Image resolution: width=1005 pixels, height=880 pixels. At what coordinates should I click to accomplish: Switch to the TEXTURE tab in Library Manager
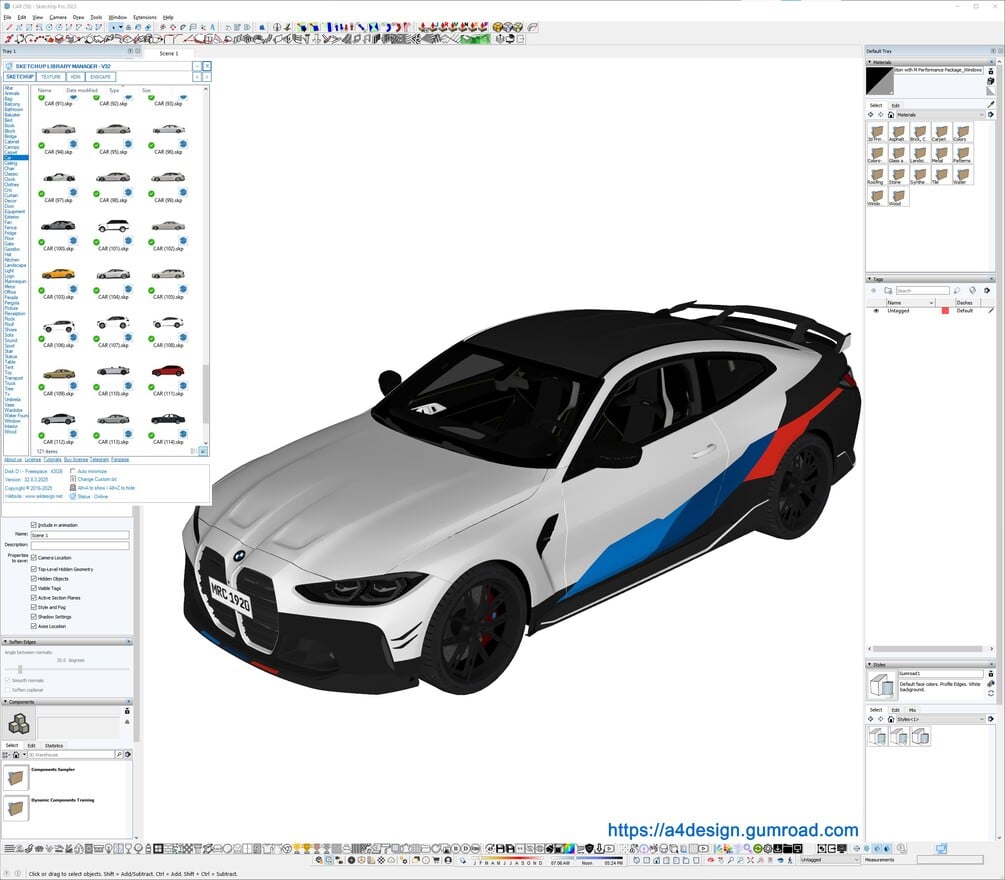click(x=51, y=77)
